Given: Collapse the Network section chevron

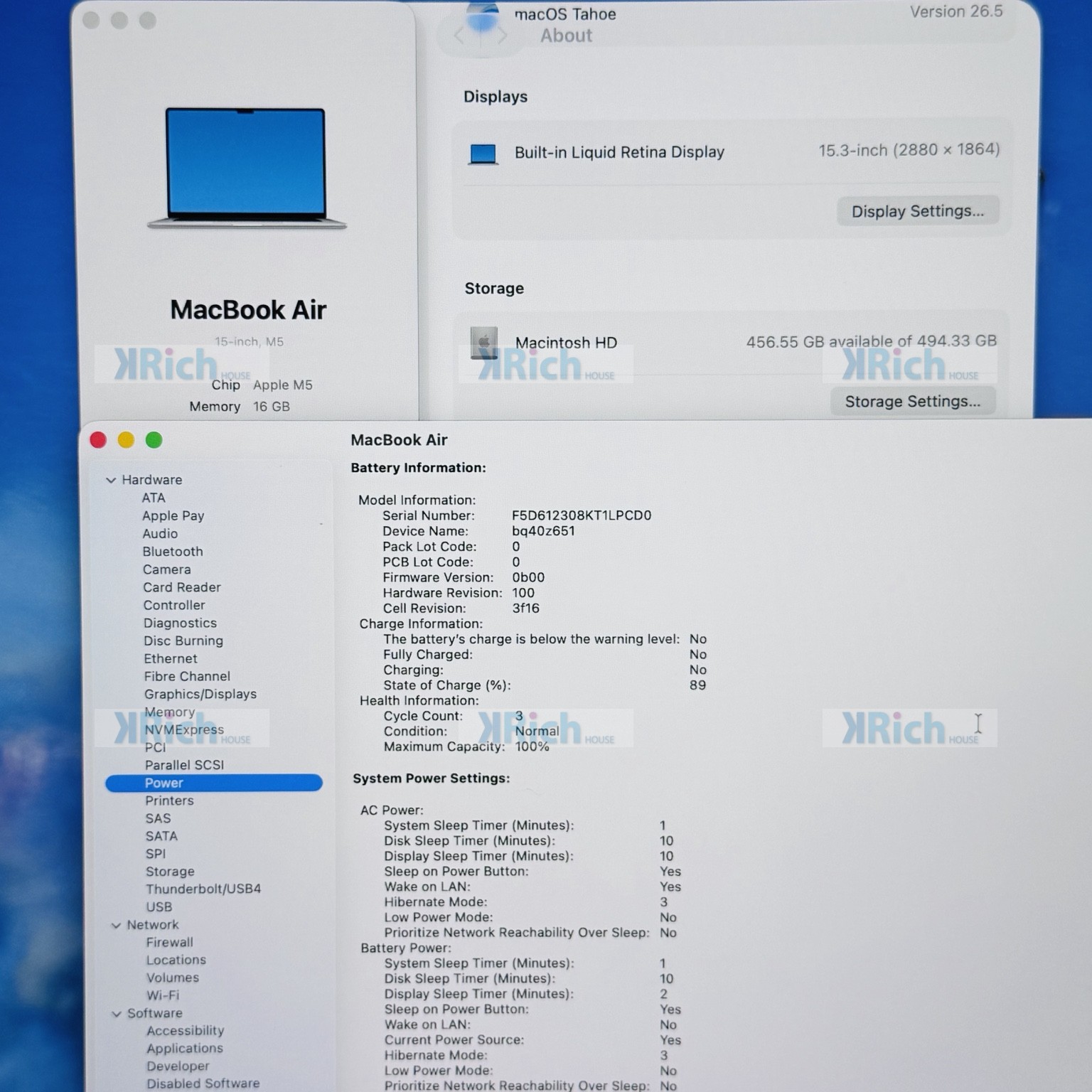Looking at the screenshot, I should point(116,926).
